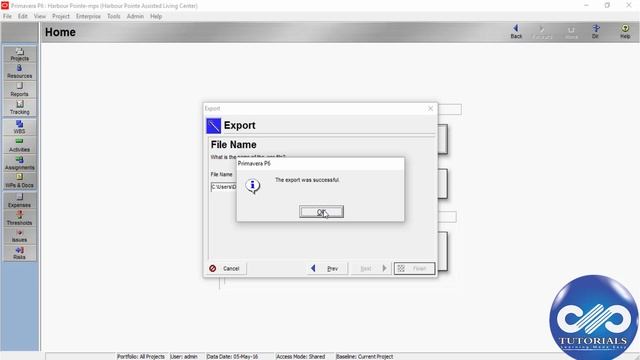Open the File menu
Image resolution: width=640 pixels, height=360 pixels.
[x=7, y=16]
